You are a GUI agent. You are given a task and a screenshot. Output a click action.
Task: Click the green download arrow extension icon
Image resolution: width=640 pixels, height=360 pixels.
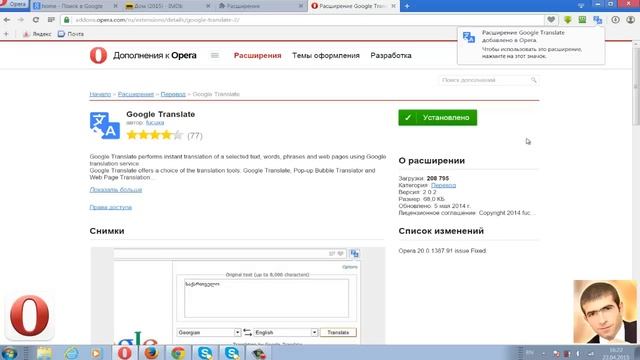(x=567, y=20)
